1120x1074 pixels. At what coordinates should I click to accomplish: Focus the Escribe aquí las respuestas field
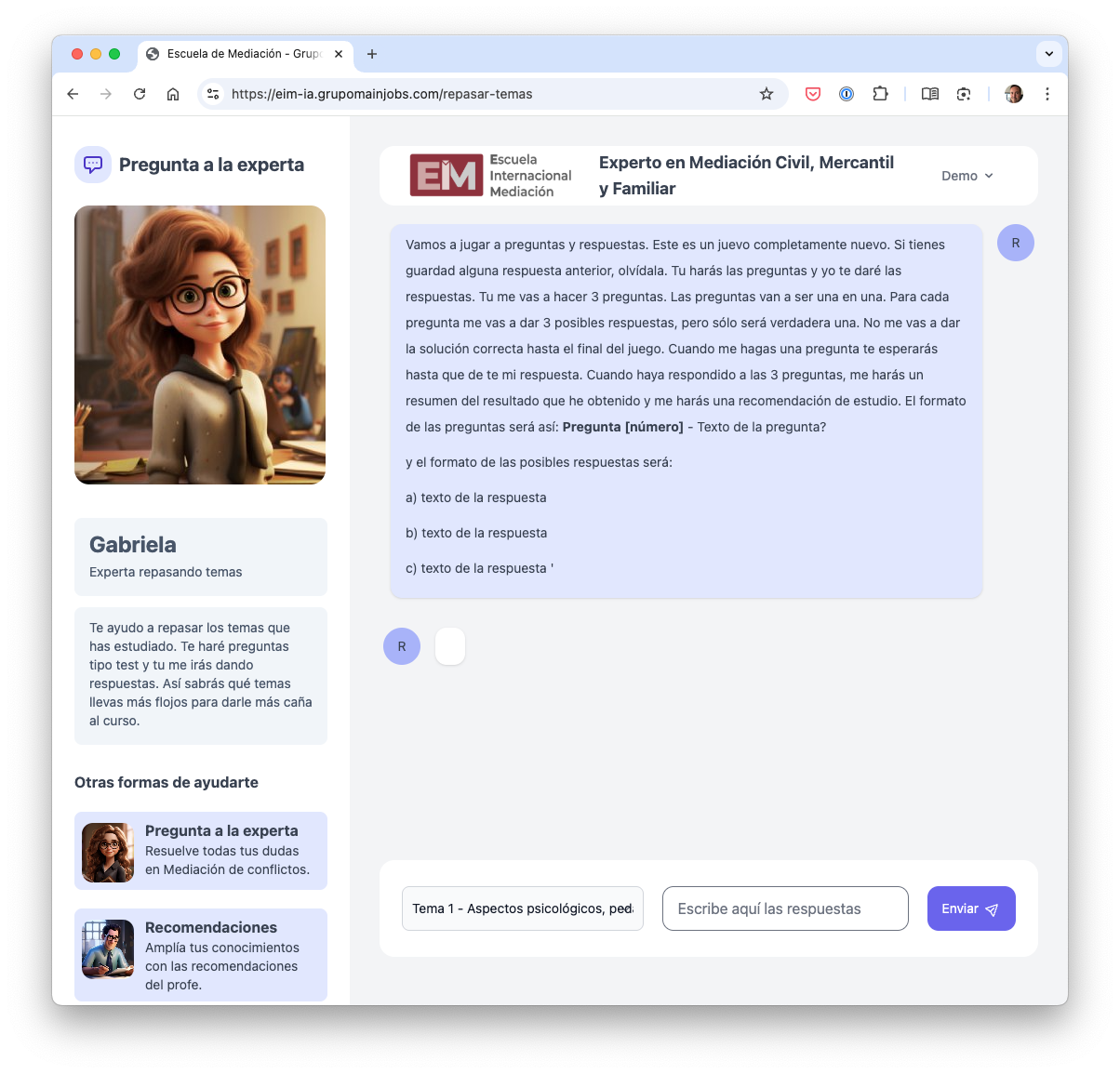785,908
